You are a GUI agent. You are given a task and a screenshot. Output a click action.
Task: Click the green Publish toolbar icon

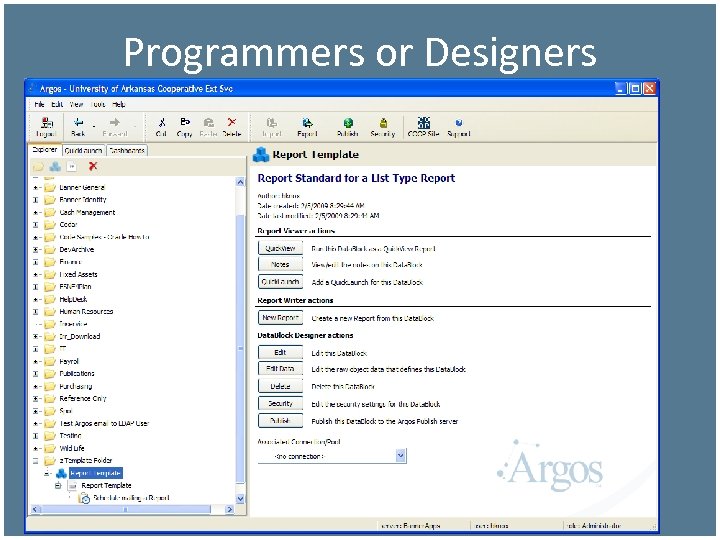pyautogui.click(x=348, y=123)
